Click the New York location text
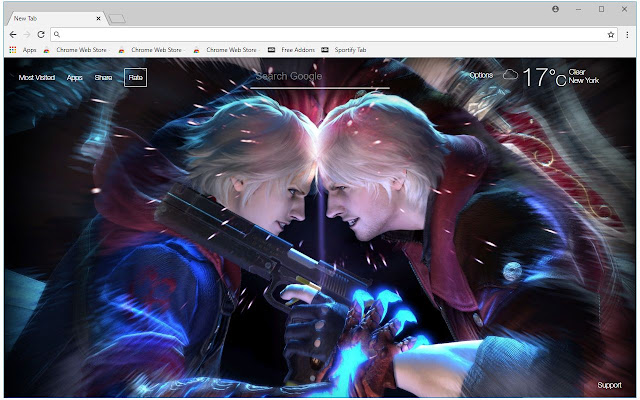Screen dimensions: 640x400 (584, 80)
